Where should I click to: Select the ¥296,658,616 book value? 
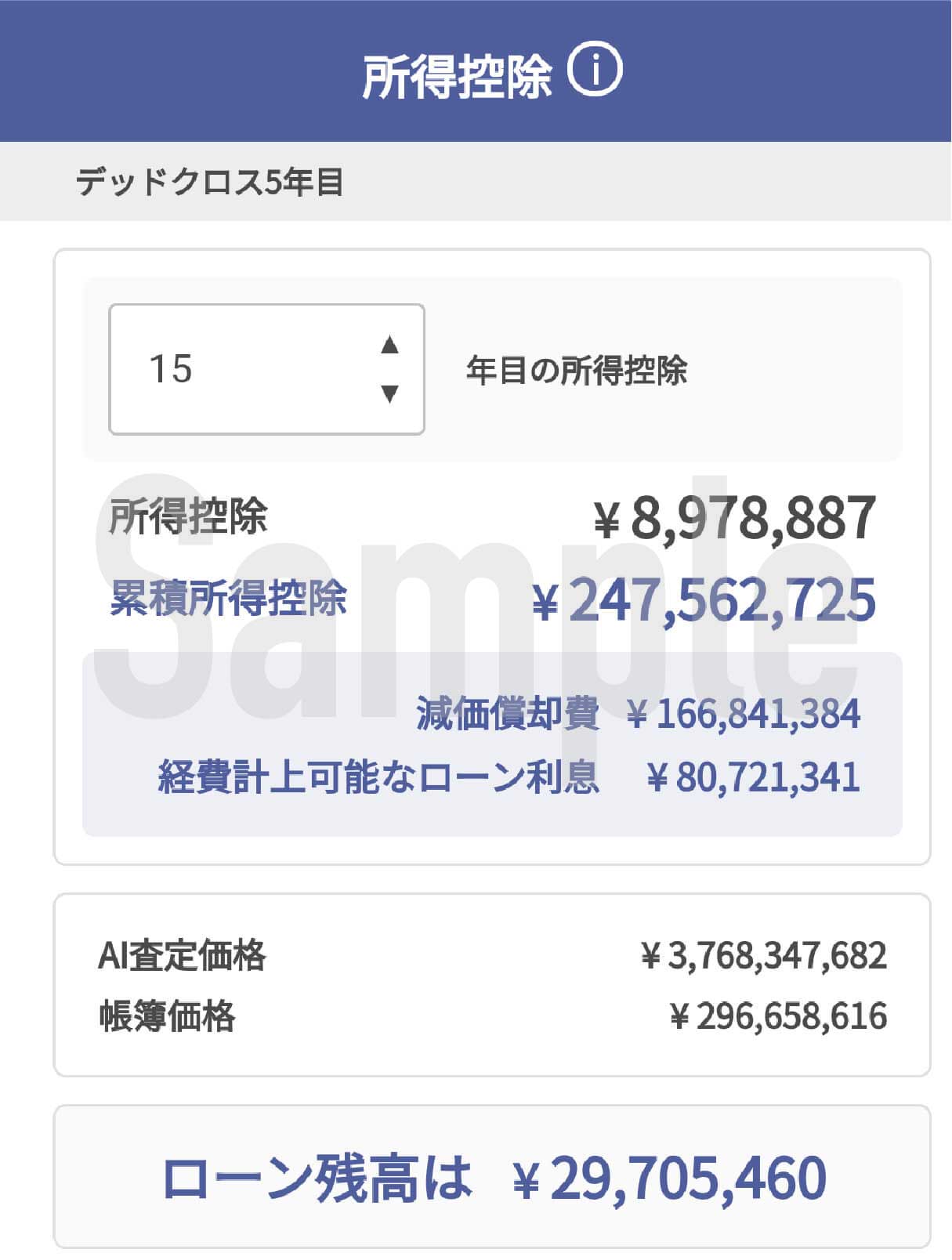click(778, 1016)
